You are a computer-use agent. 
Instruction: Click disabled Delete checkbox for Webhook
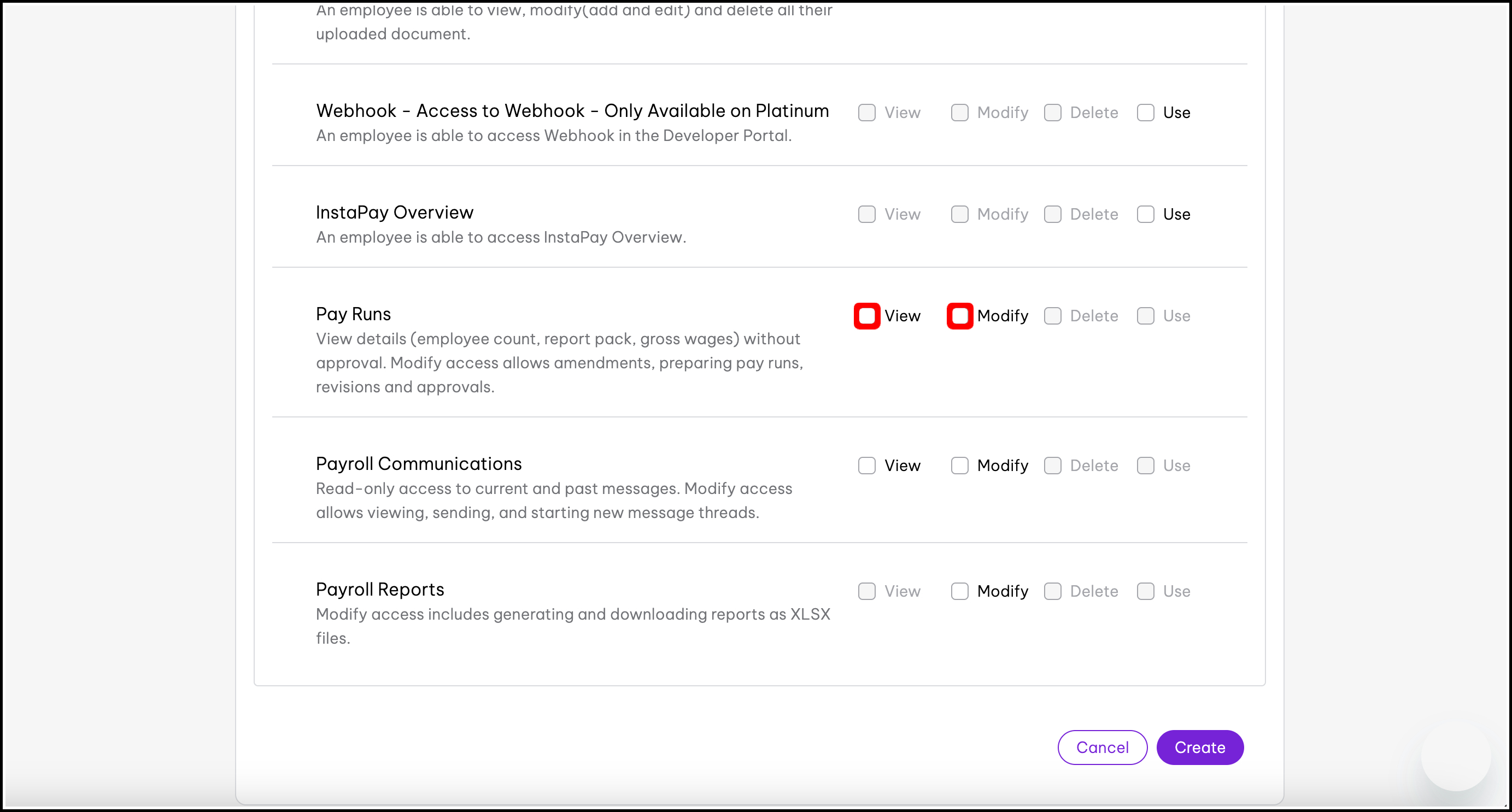tap(1052, 113)
